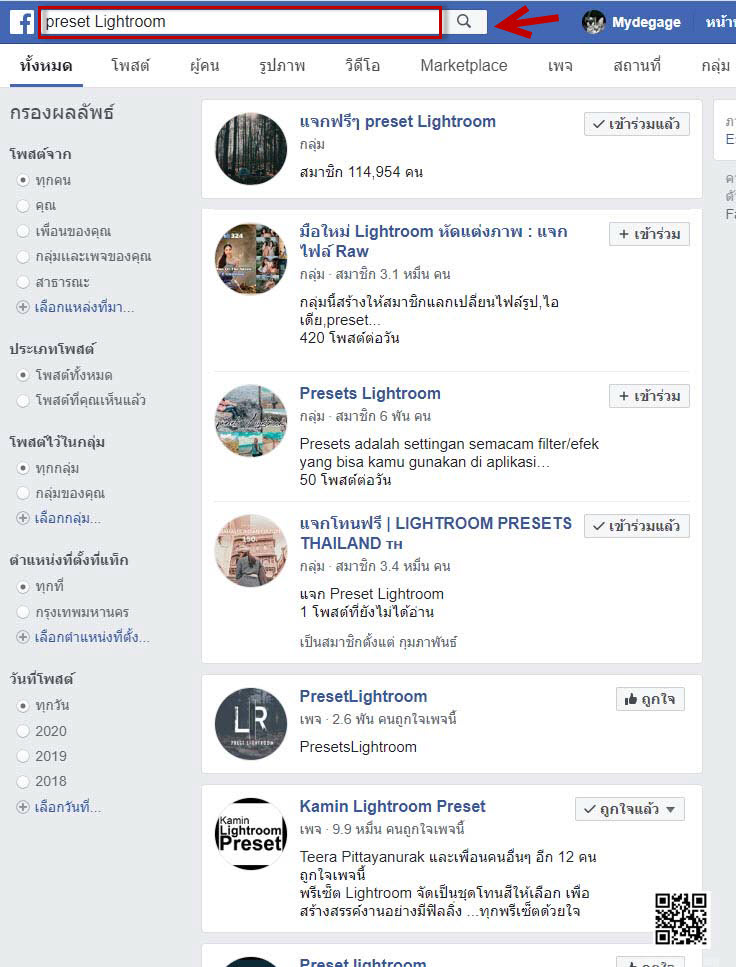Image resolution: width=736 pixels, height=967 pixels.
Task: Switch to the กลุ่ม tab
Action: [x=716, y=65]
